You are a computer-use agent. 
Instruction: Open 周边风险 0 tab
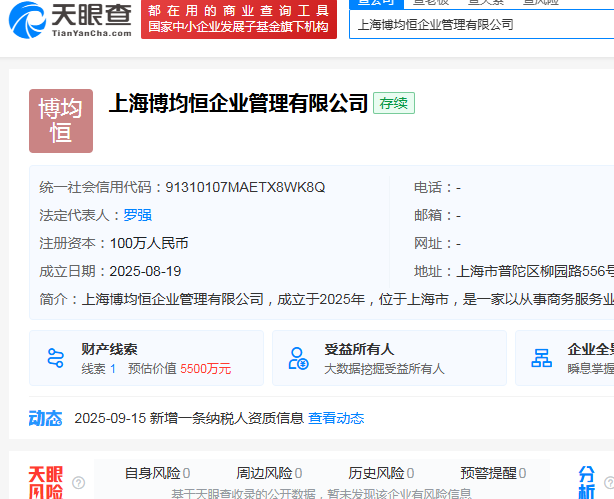click(269, 473)
